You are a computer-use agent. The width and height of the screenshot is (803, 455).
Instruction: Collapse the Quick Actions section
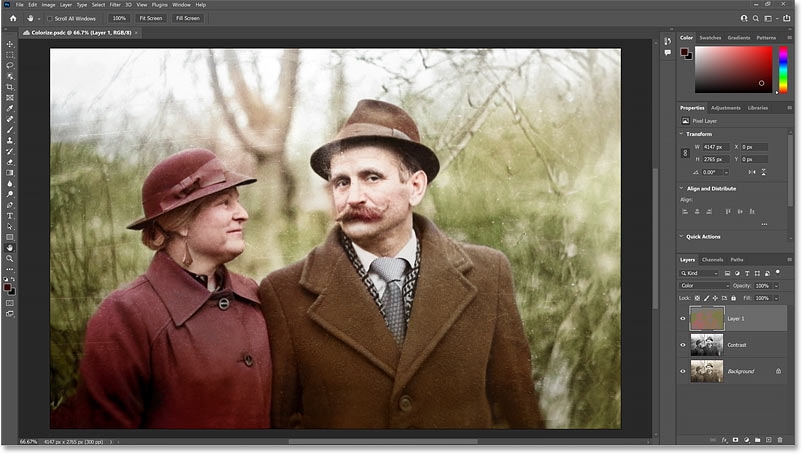click(681, 237)
